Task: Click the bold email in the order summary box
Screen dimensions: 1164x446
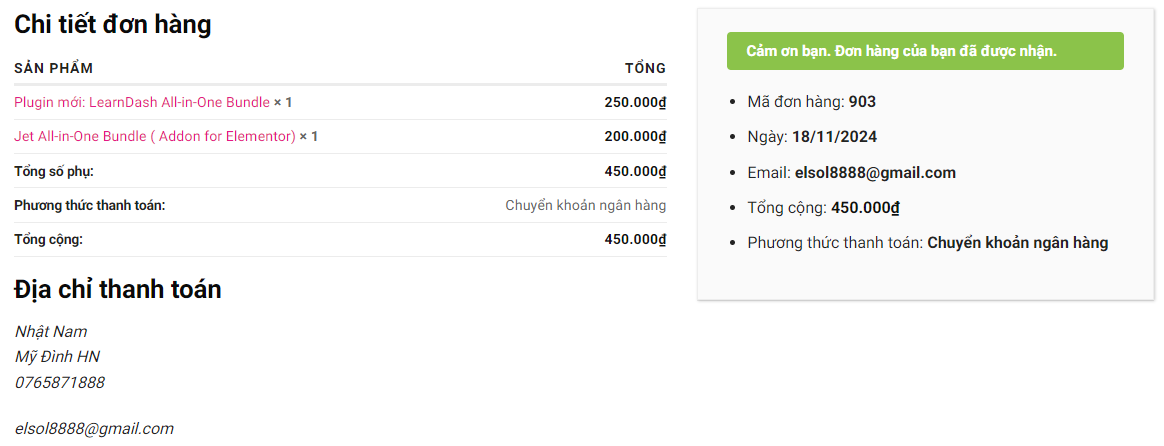Action: coord(875,172)
